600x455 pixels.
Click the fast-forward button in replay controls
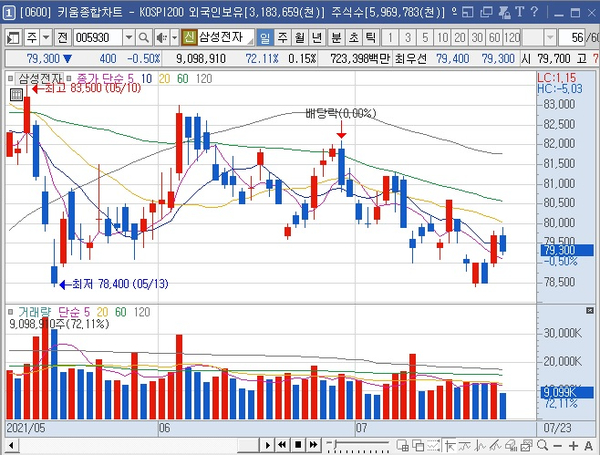point(313,445)
